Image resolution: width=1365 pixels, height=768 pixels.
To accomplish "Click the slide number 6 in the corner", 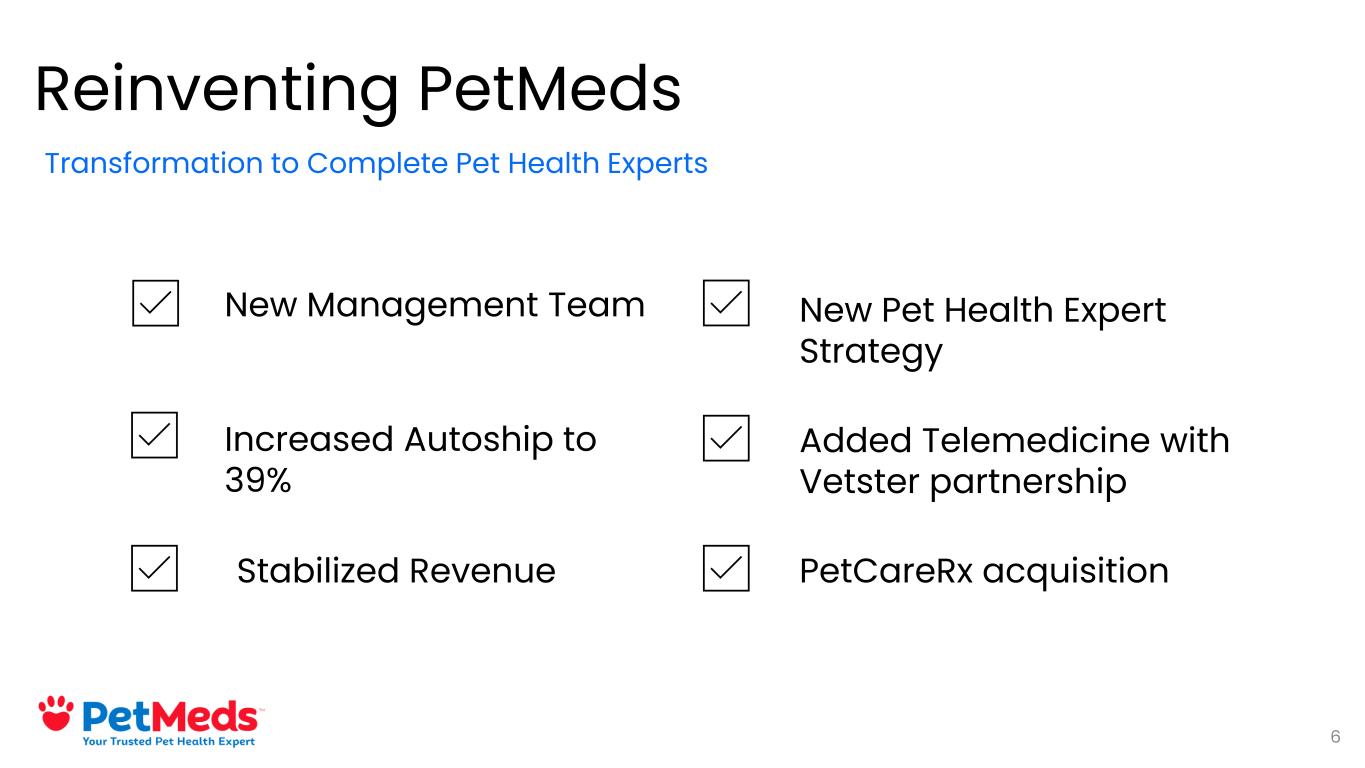I will [x=1335, y=737].
